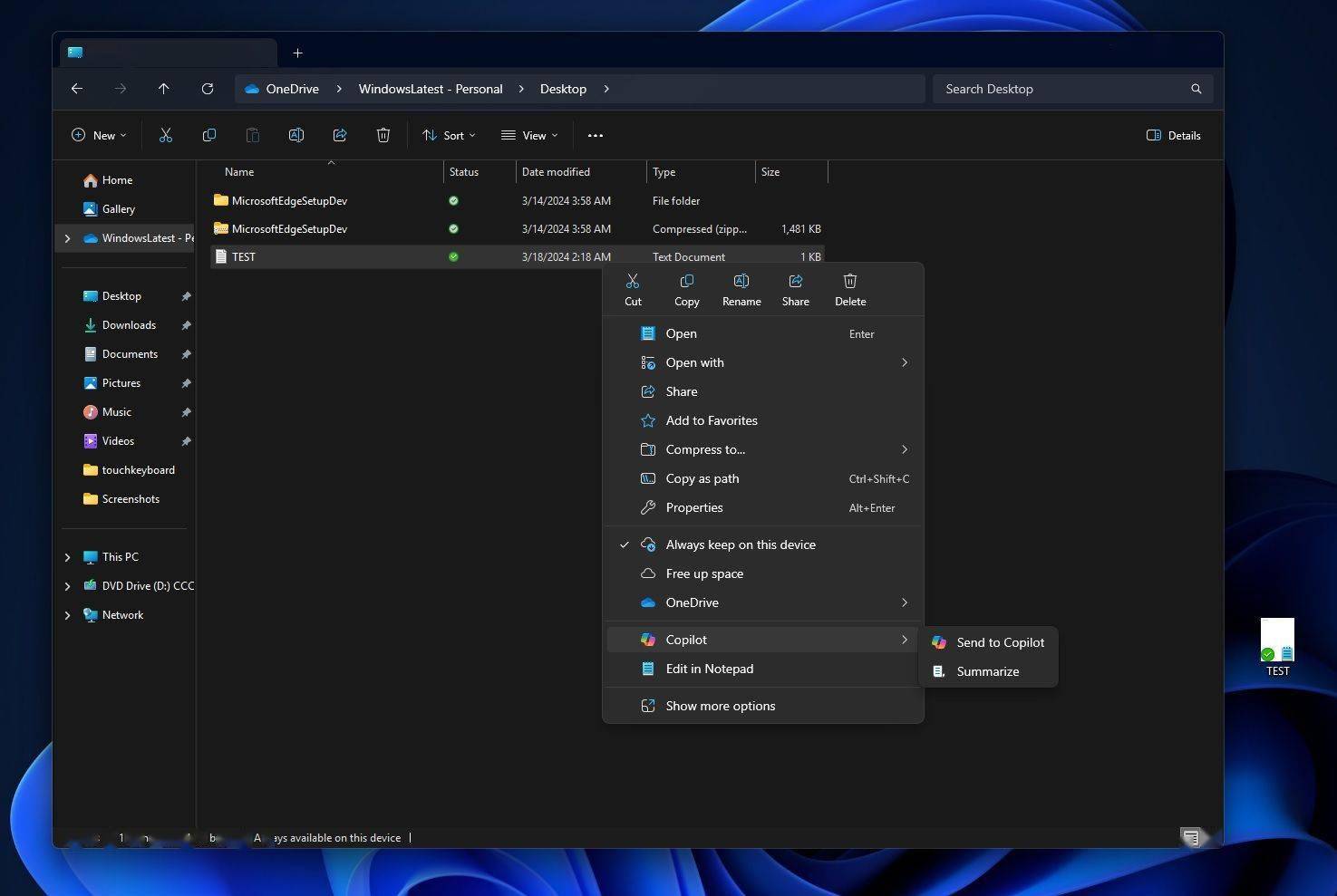Open the Compress to... submenu
The height and width of the screenshot is (896, 1337).
pyautogui.click(x=763, y=449)
